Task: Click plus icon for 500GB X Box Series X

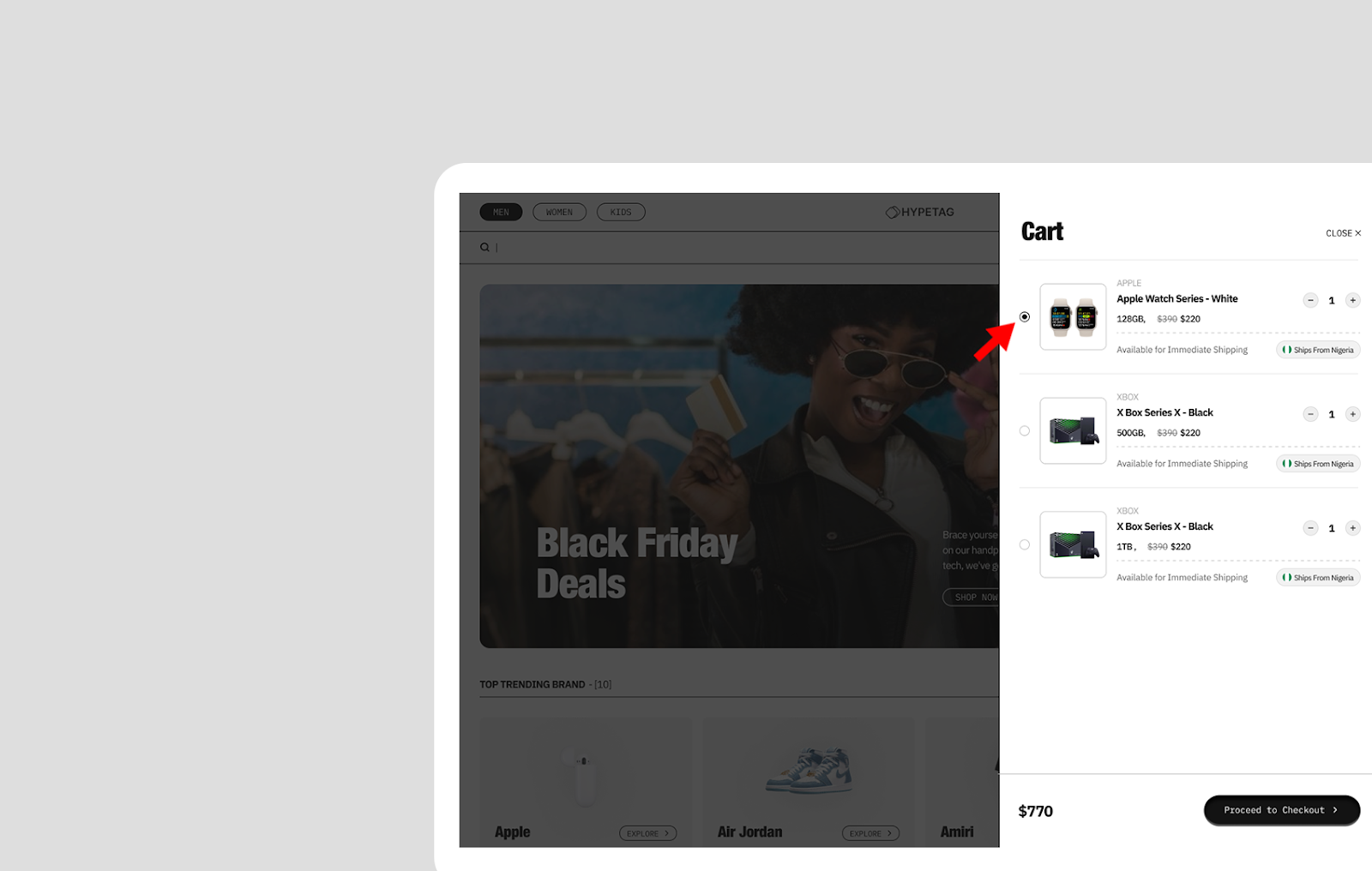Action: click(x=1352, y=414)
